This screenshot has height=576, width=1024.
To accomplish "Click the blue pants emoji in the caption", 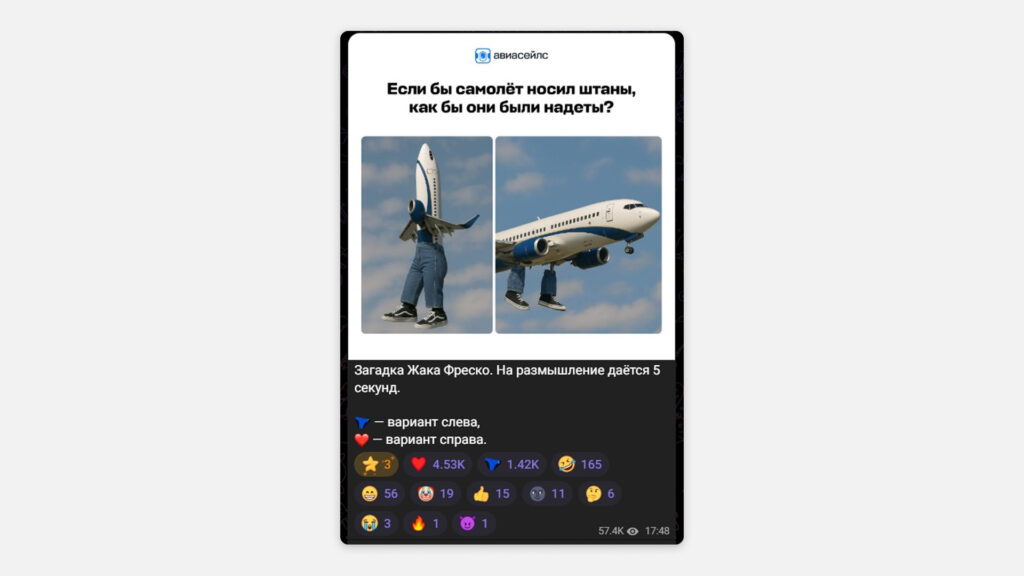I will coord(362,423).
